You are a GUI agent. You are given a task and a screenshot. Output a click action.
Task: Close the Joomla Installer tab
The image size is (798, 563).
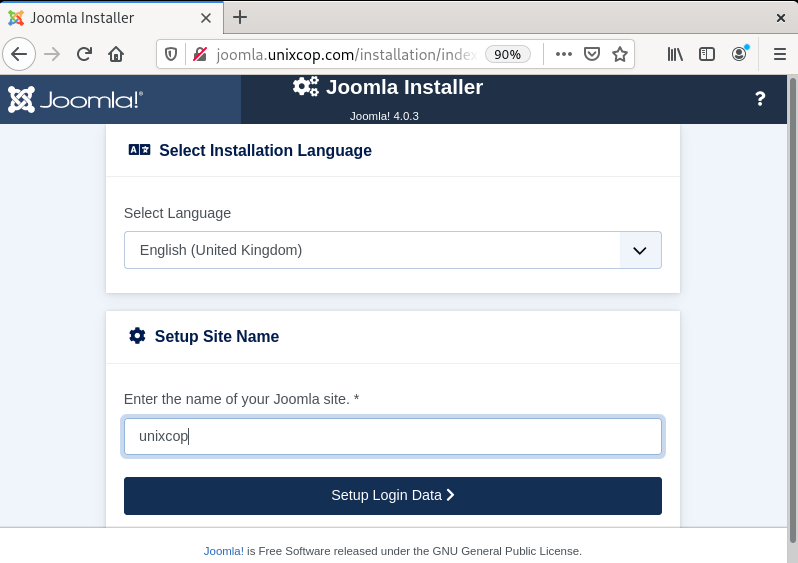pos(206,18)
